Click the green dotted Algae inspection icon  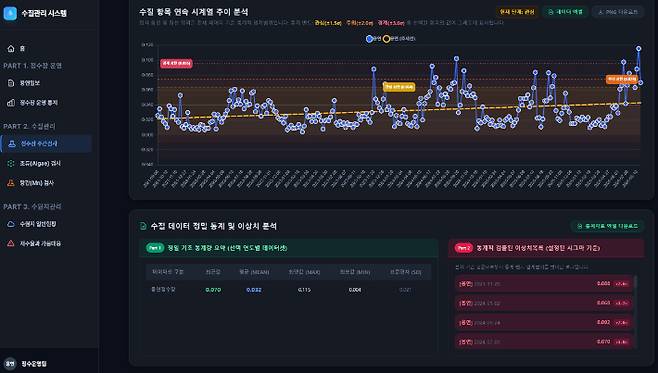pos(11,163)
